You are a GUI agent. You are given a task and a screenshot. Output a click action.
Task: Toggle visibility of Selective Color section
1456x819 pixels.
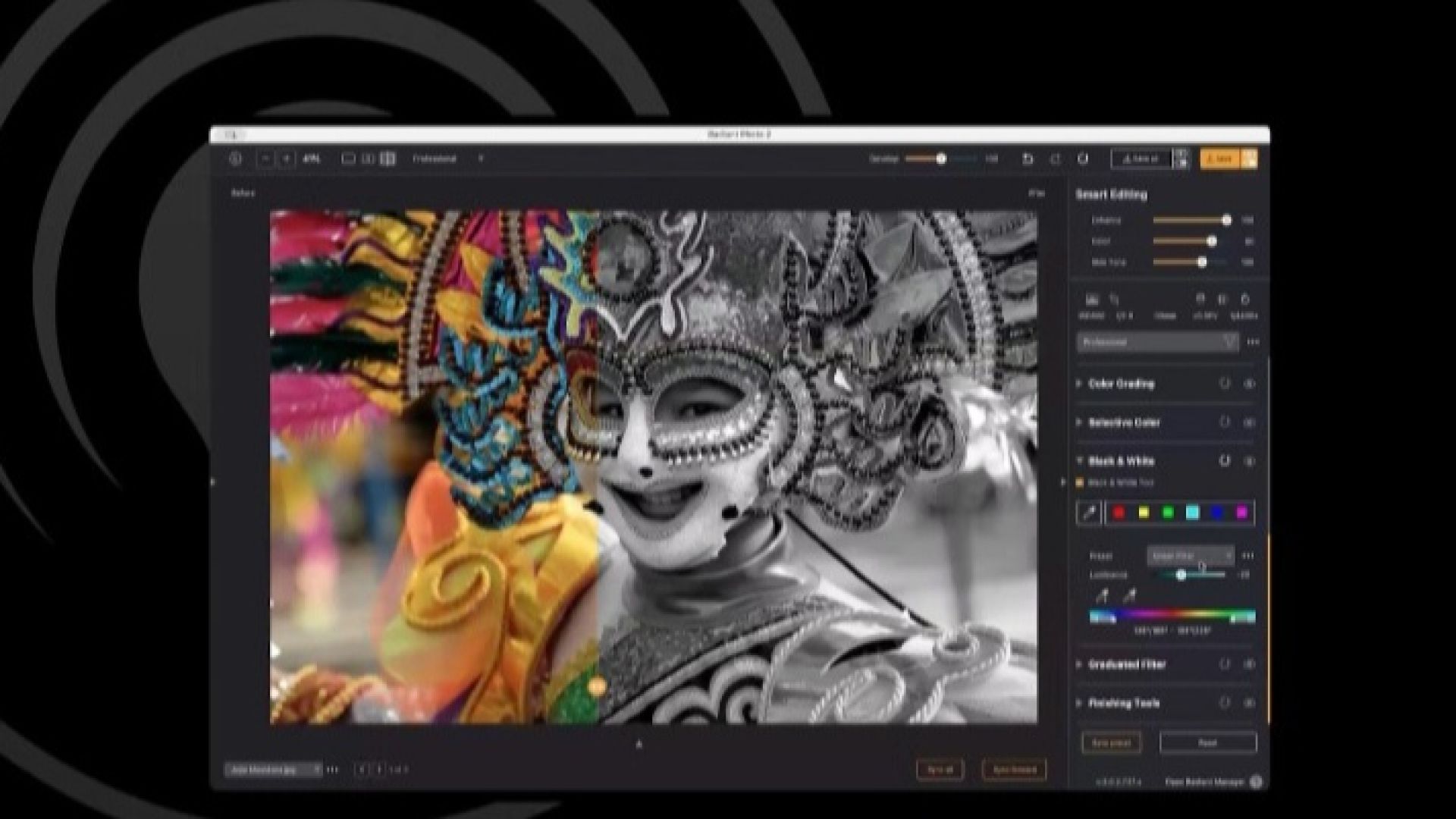point(1249,422)
